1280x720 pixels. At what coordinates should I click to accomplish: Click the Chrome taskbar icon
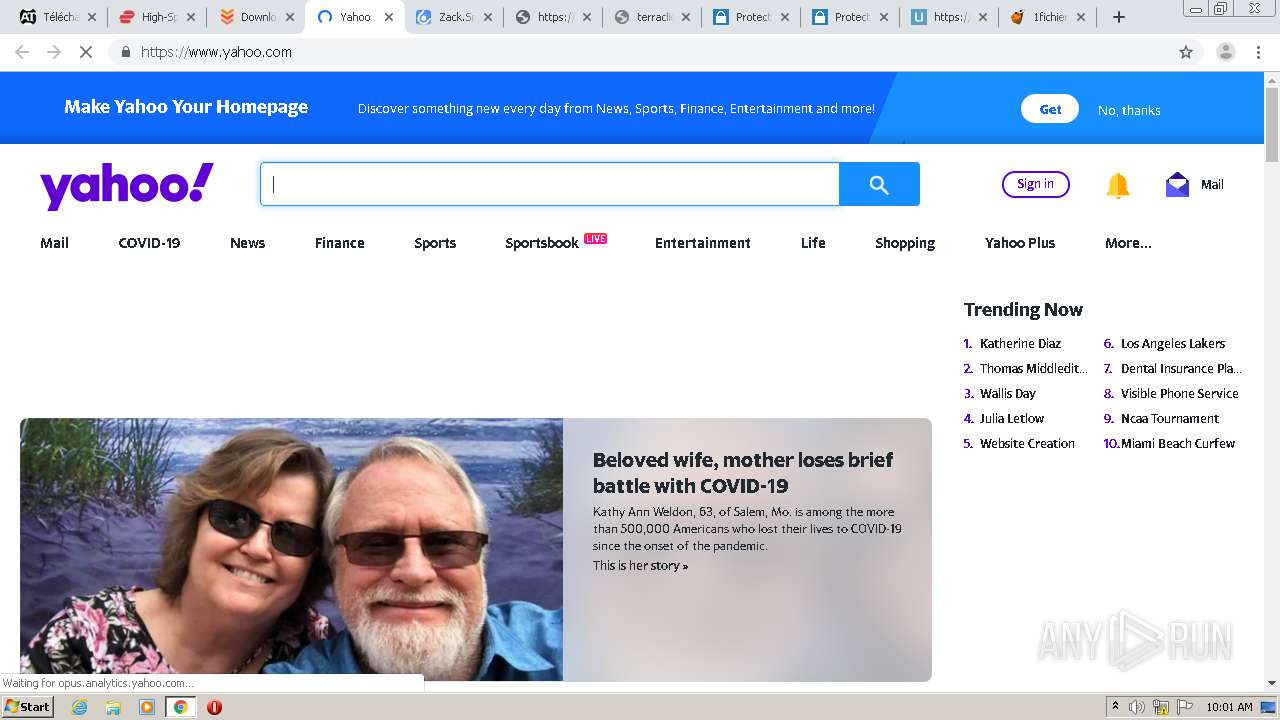point(180,707)
